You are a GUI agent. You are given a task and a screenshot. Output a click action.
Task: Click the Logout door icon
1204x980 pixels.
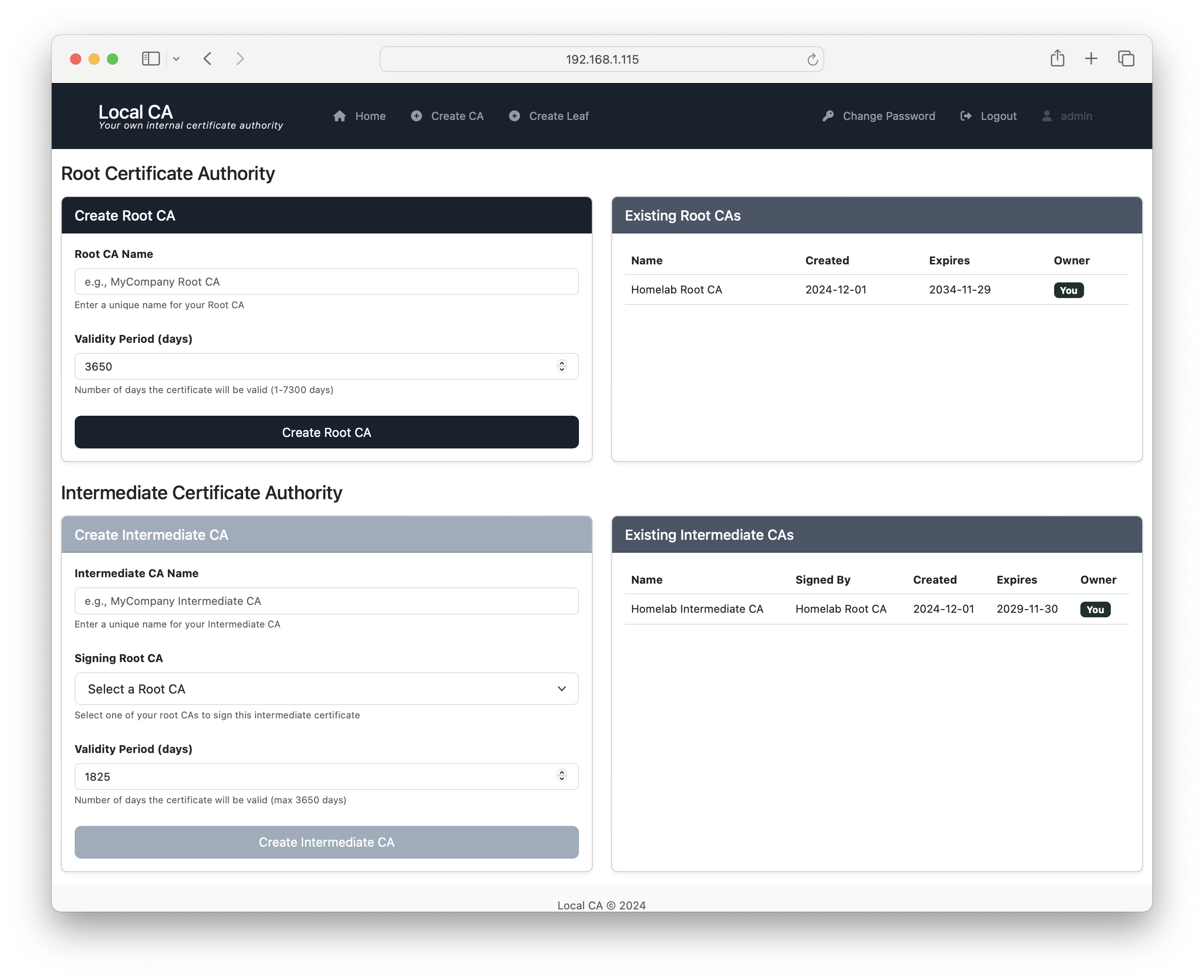coord(966,116)
